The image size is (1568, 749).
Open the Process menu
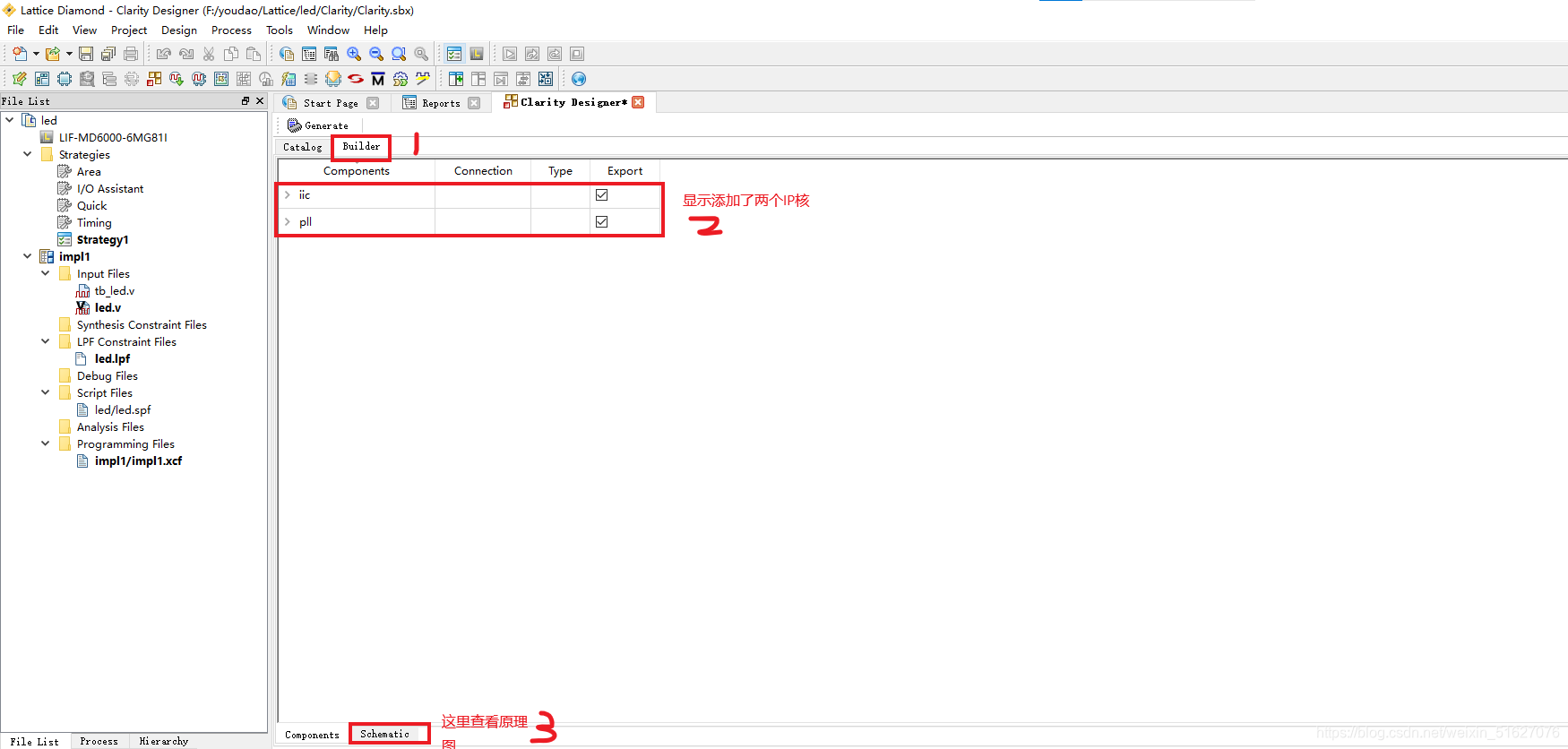[231, 30]
